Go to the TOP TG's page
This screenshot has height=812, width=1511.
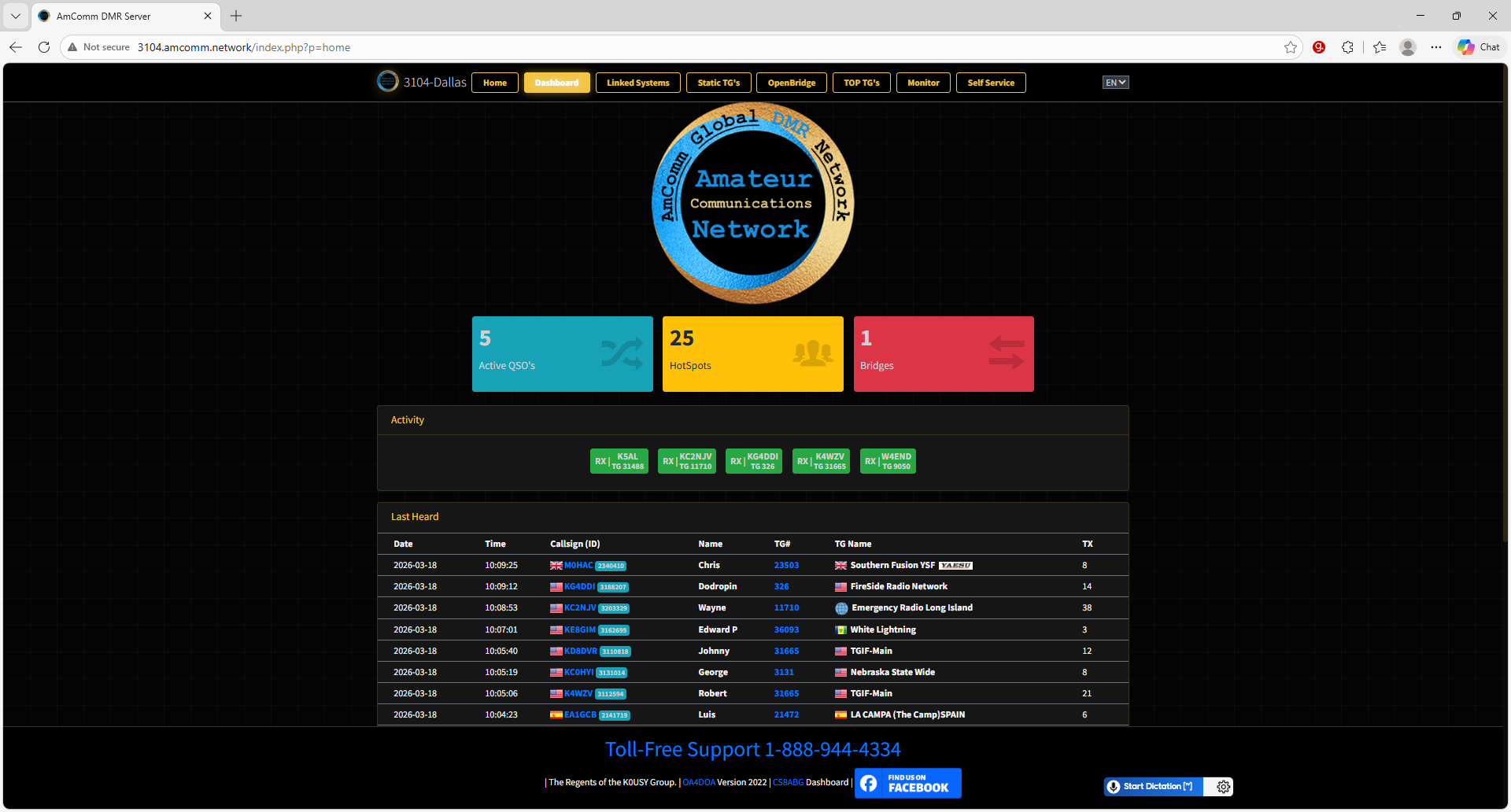click(x=861, y=83)
